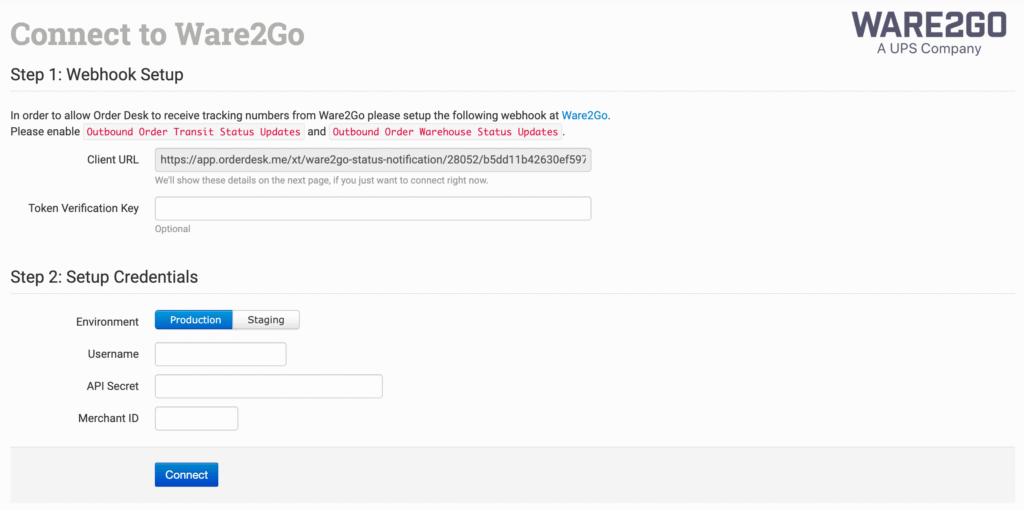Switch environment to Staging
This screenshot has width=1024, height=510.
(266, 320)
